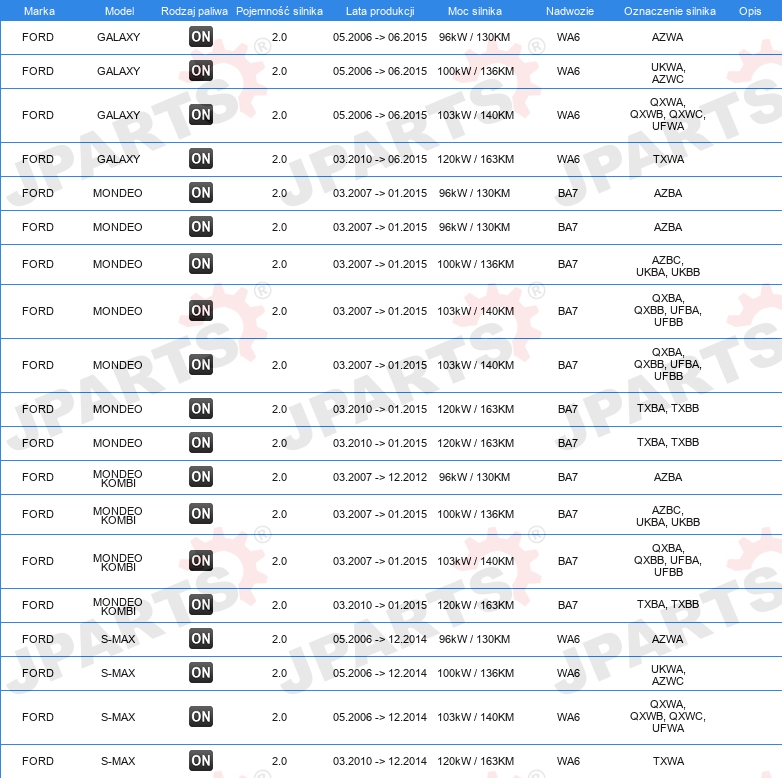Viewport: 782px width, 778px height.
Task: Select the Moc silnika column header
Action: (x=475, y=11)
